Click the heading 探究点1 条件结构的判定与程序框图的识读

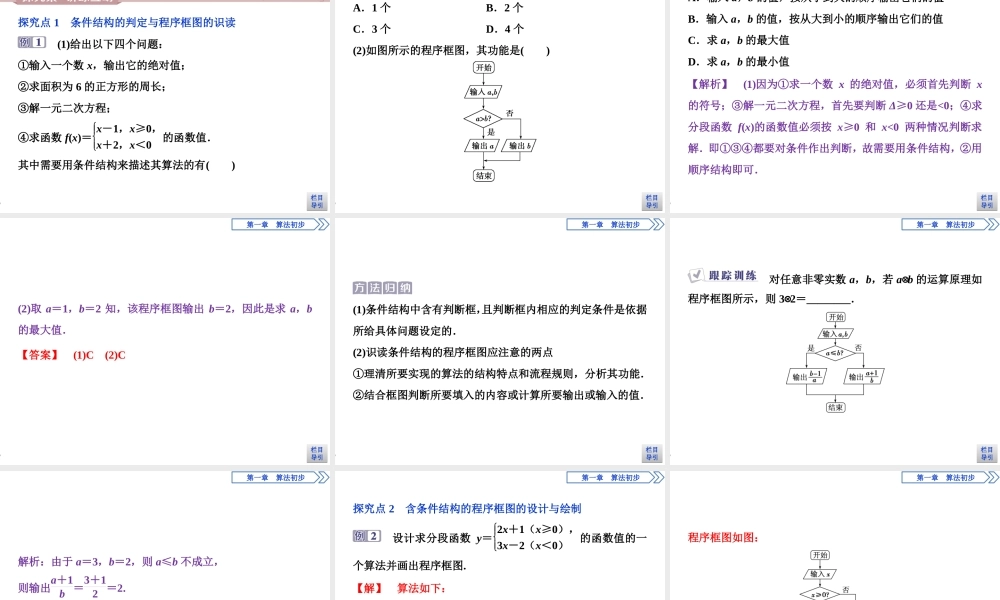[x=127, y=22]
